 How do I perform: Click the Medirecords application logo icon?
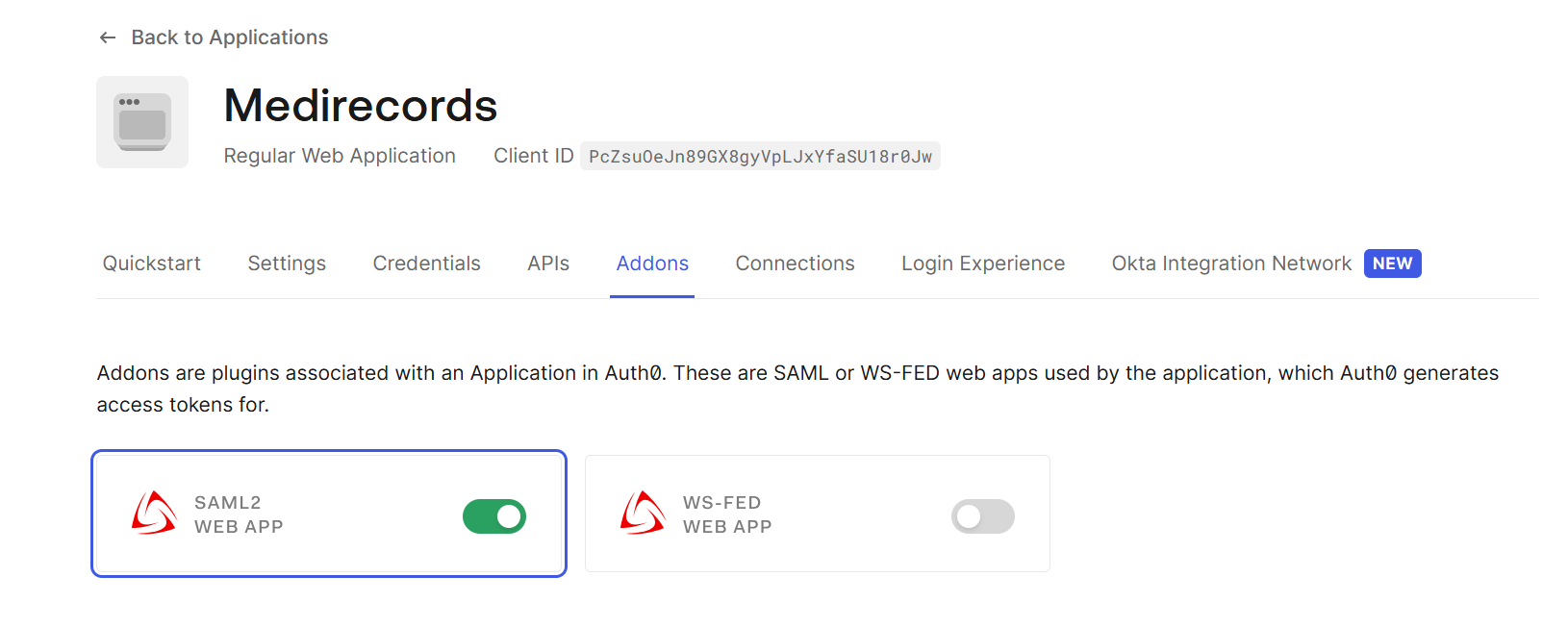142,122
